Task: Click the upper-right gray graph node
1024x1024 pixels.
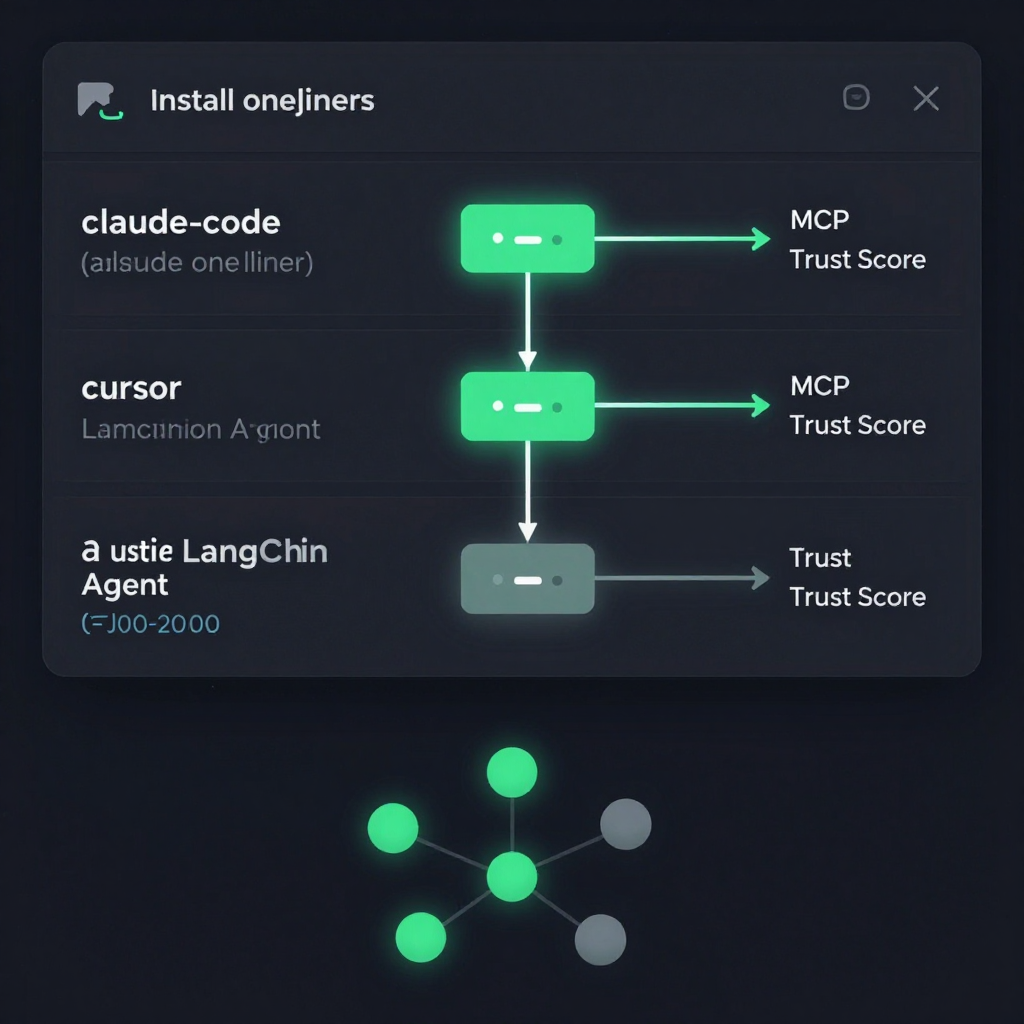Action: tap(626, 824)
